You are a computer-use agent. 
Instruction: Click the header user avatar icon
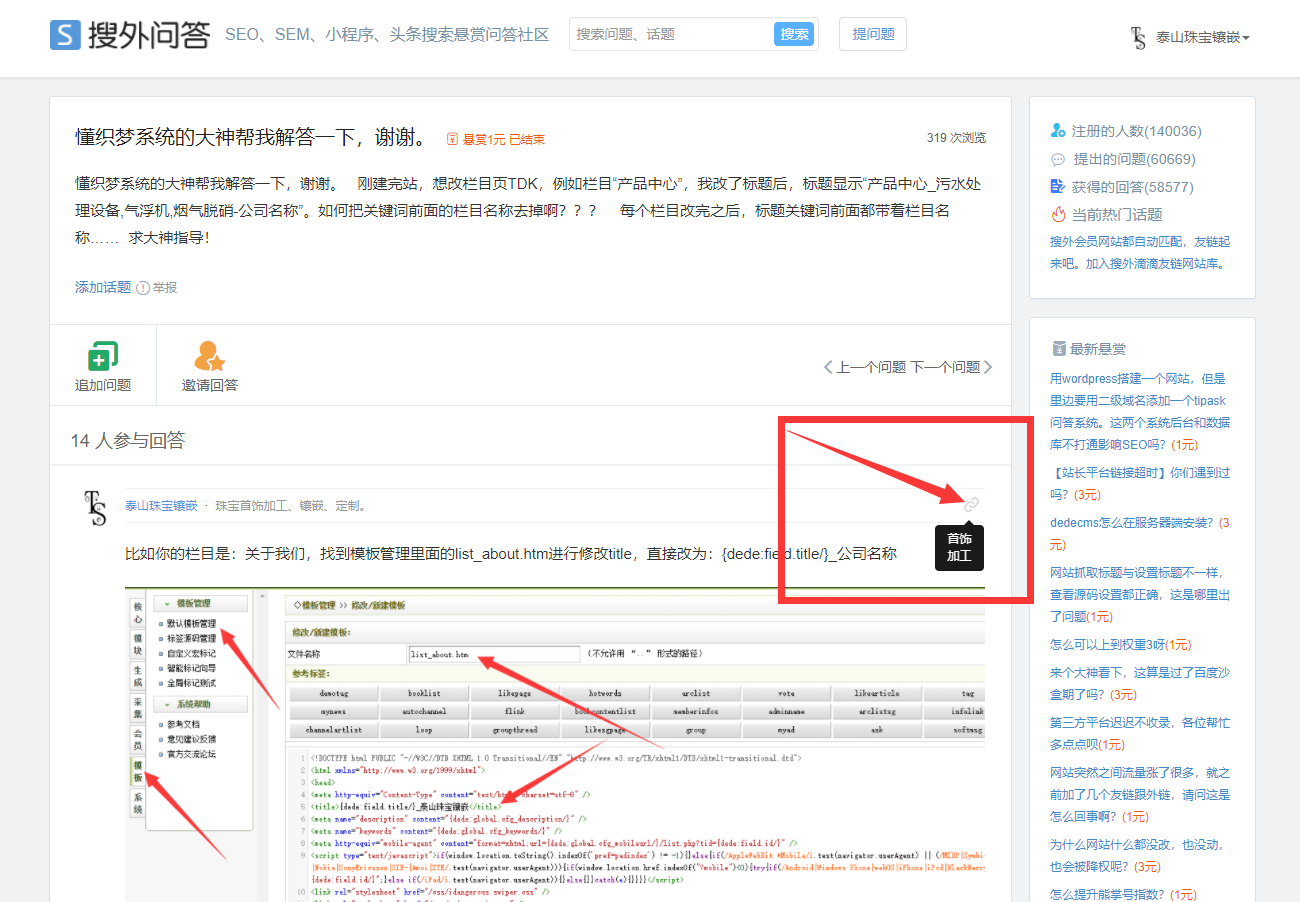1138,38
